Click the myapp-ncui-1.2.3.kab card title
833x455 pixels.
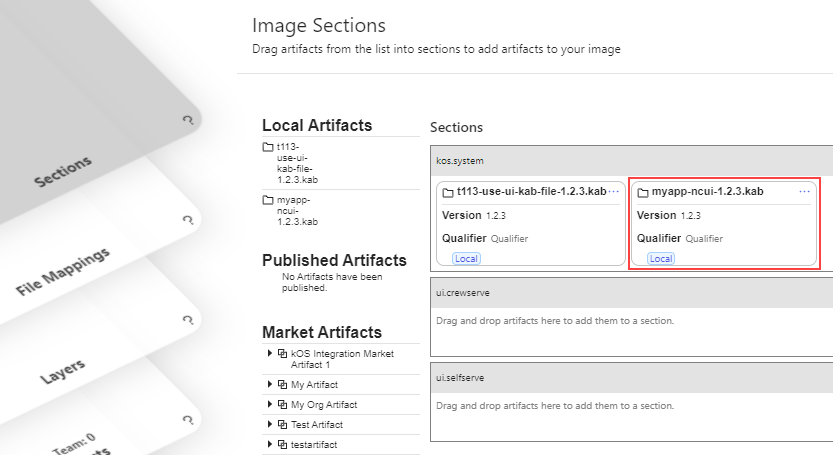[707, 191]
